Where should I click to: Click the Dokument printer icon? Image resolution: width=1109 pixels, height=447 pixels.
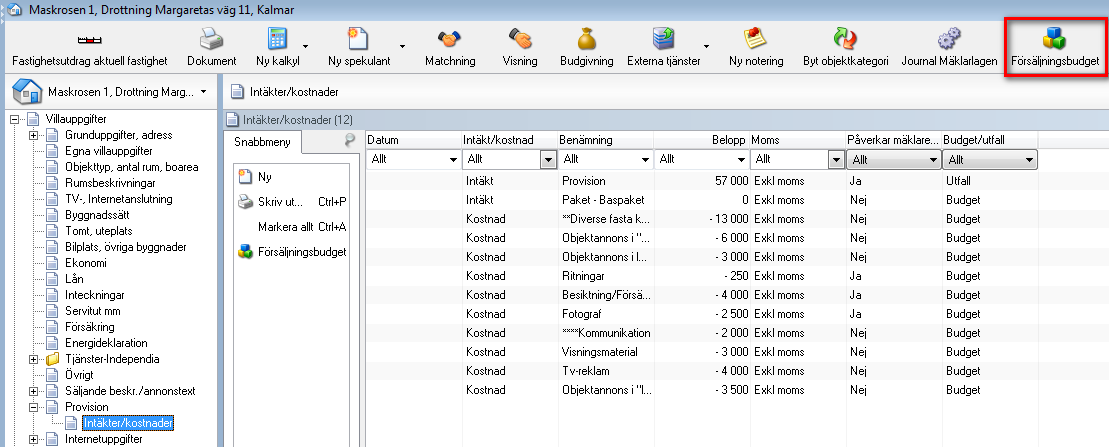pyautogui.click(x=211, y=38)
